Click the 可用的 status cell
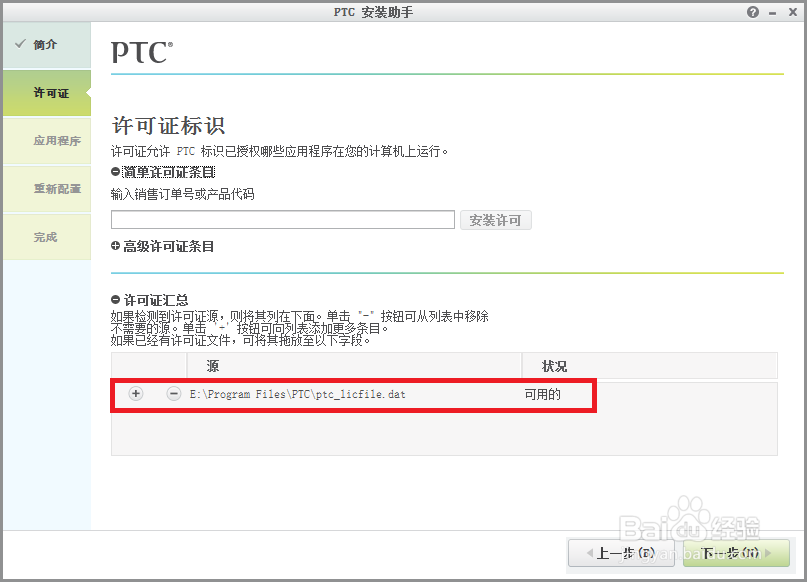Screen dimensions: 807x582 542,395
